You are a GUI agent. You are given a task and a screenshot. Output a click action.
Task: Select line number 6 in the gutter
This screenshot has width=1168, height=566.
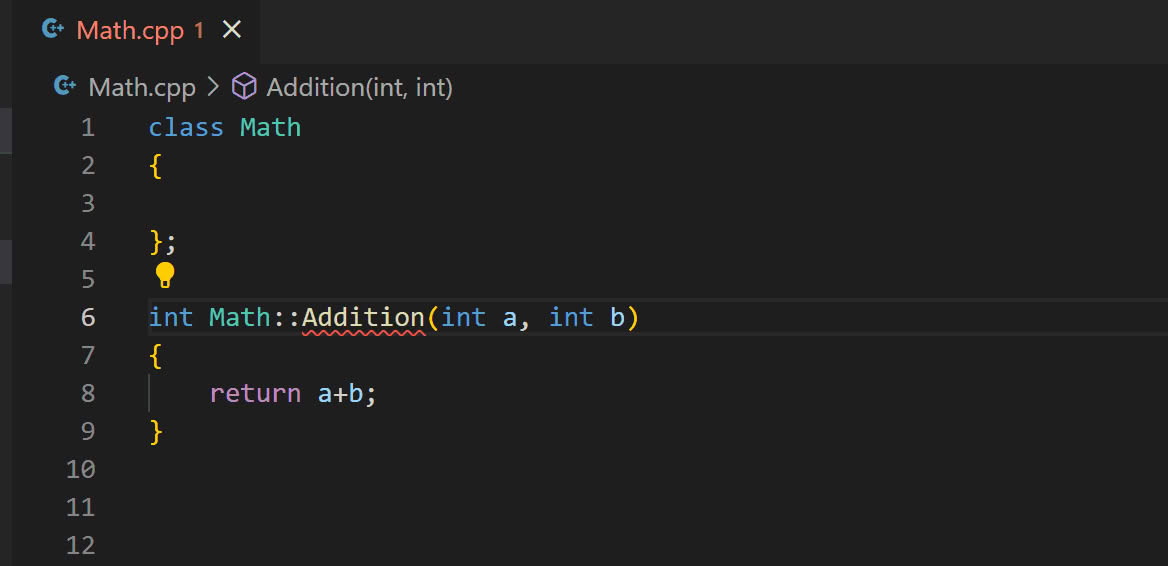[88, 317]
